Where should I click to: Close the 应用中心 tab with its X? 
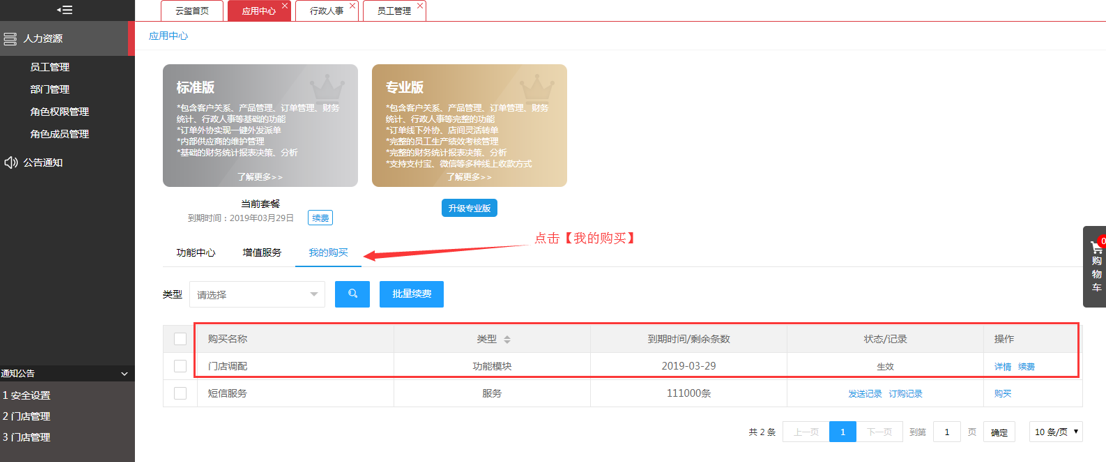tap(285, 5)
